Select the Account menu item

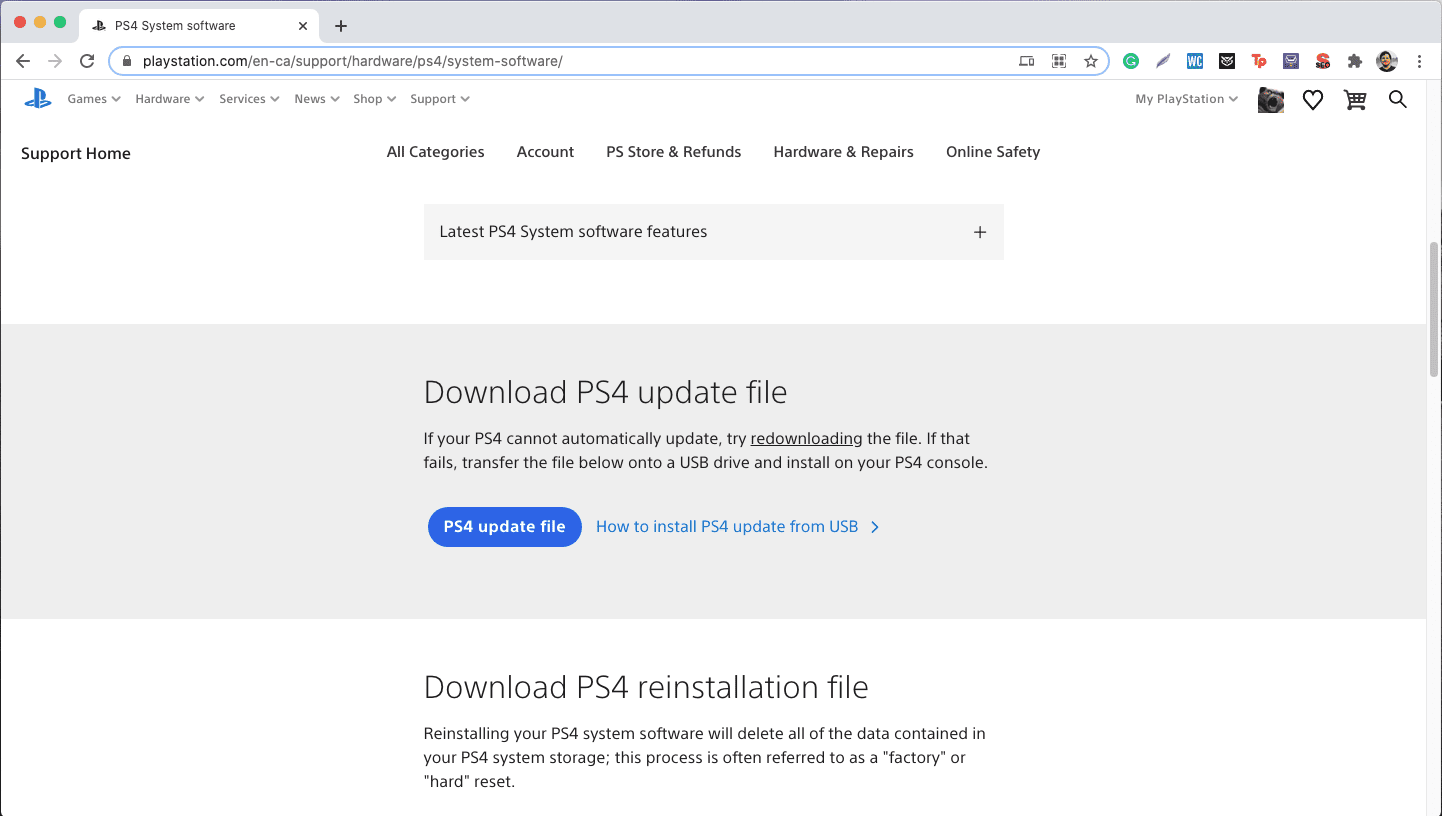545,152
